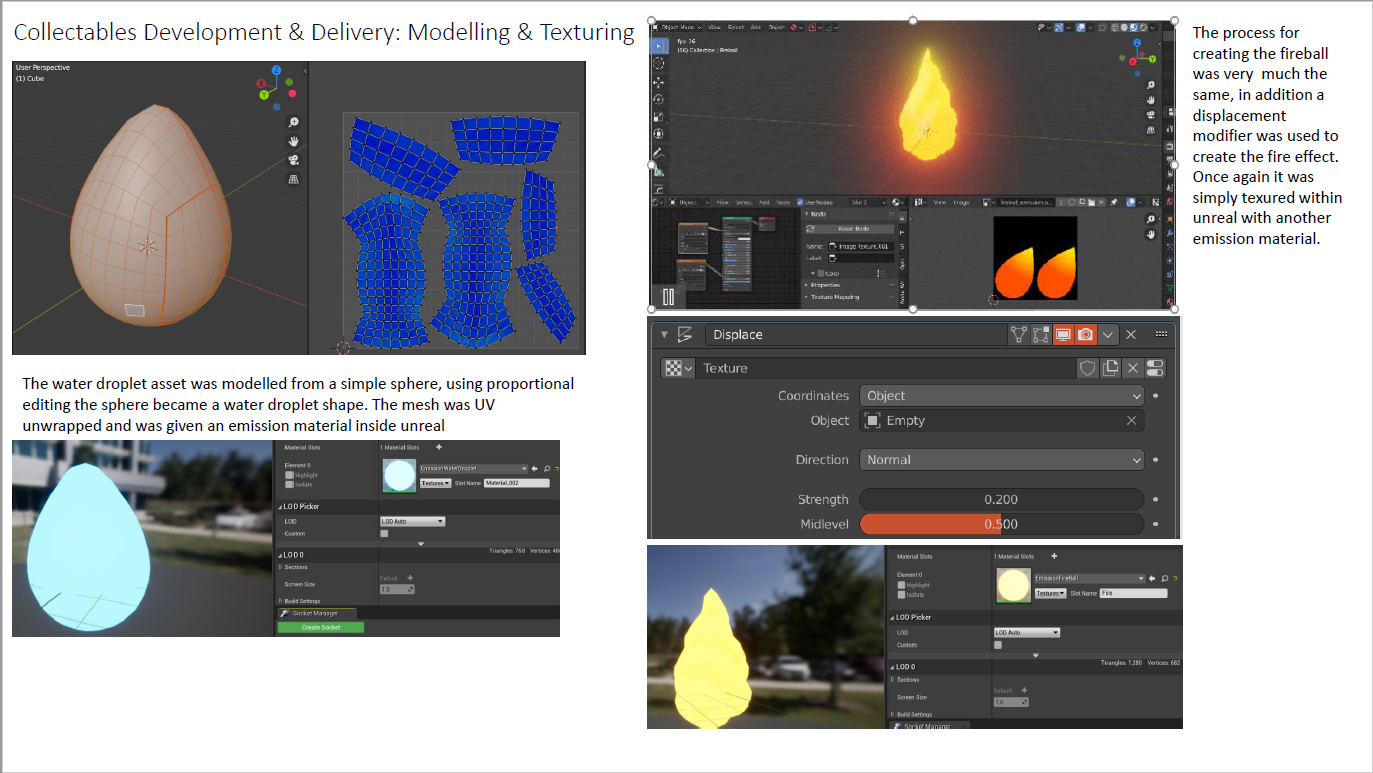The width and height of the screenshot is (1373, 773).
Task: Click camera view icon in water droplet viewport
Action: (294, 160)
